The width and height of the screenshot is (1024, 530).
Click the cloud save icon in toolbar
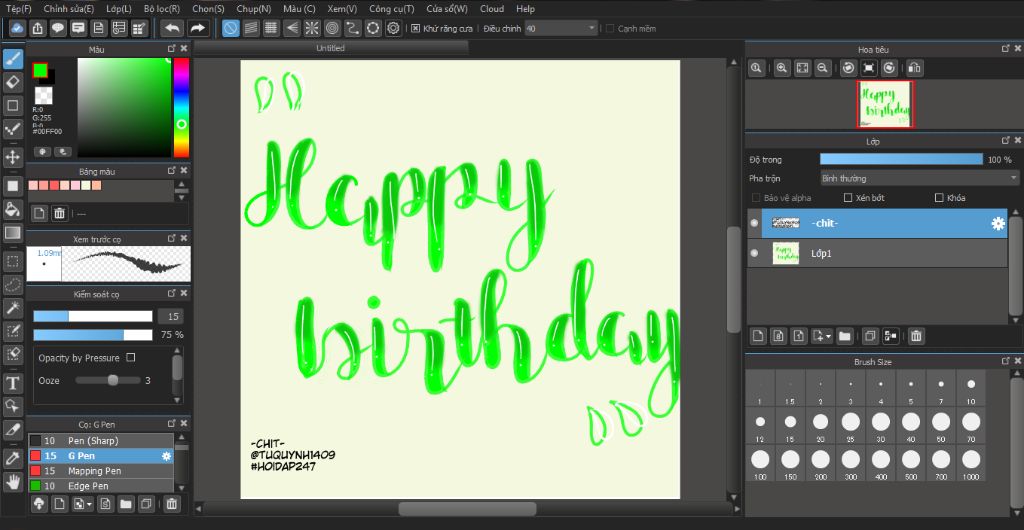[x=17, y=28]
